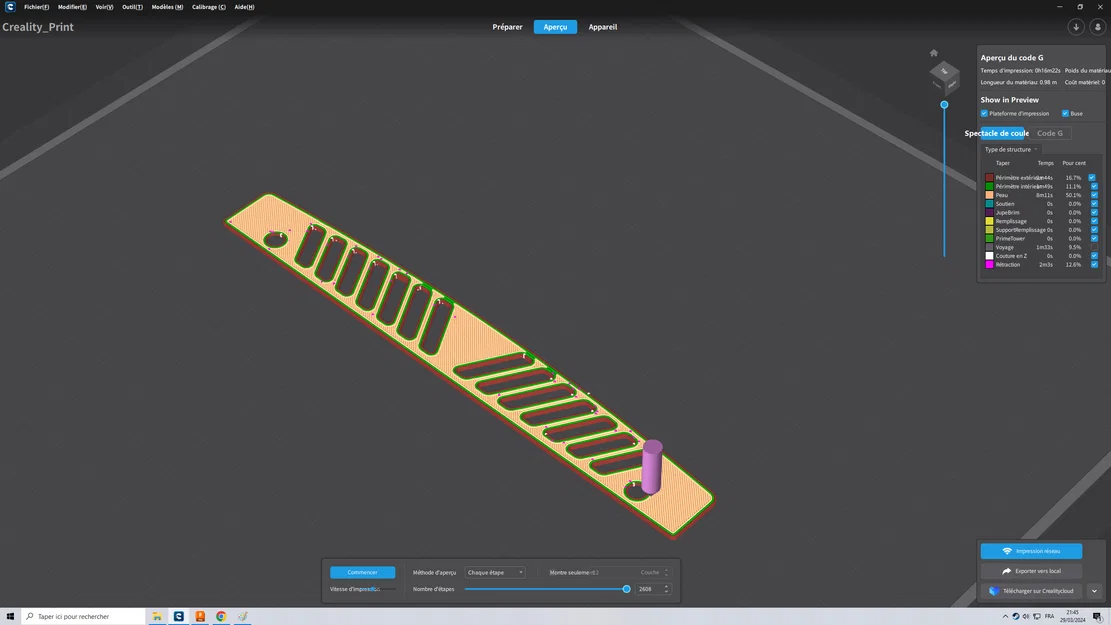The height and width of the screenshot is (625, 1111).
Task: Click the user account icon top right
Action: pyautogui.click(x=1097, y=26)
